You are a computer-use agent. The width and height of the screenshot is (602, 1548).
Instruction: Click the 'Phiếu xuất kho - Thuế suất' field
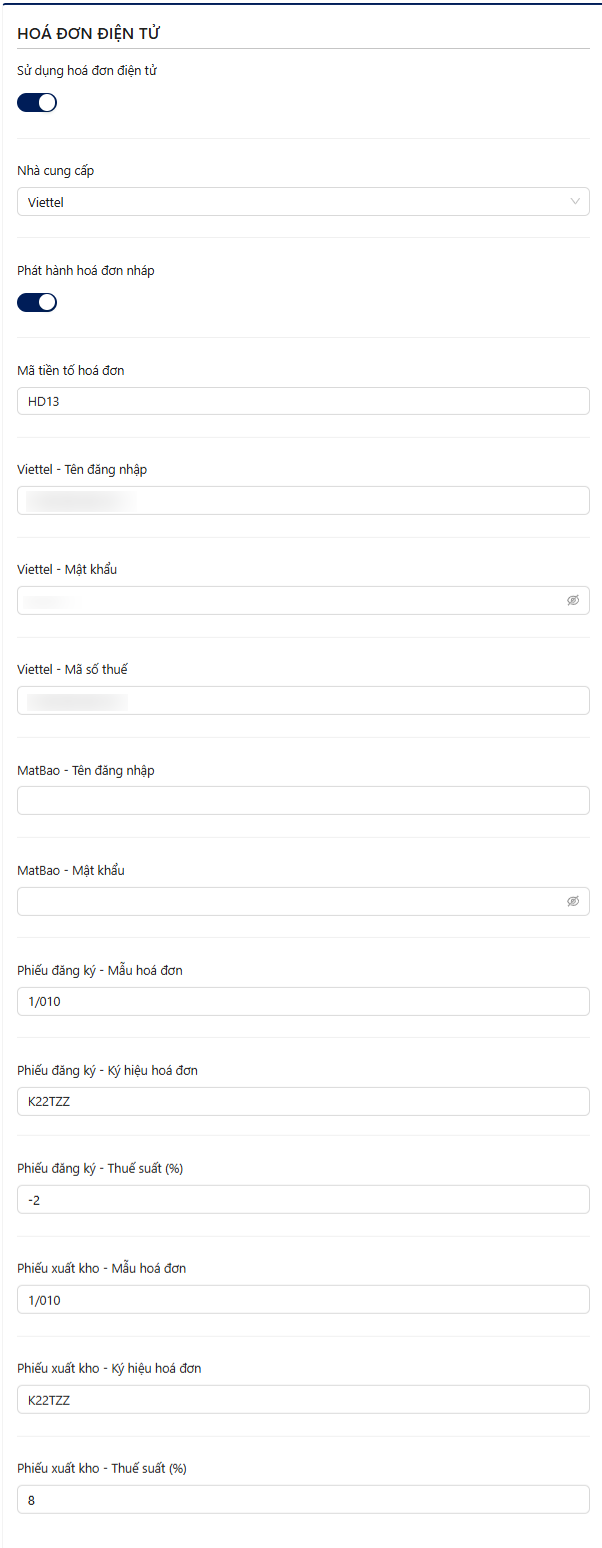coord(303,1500)
